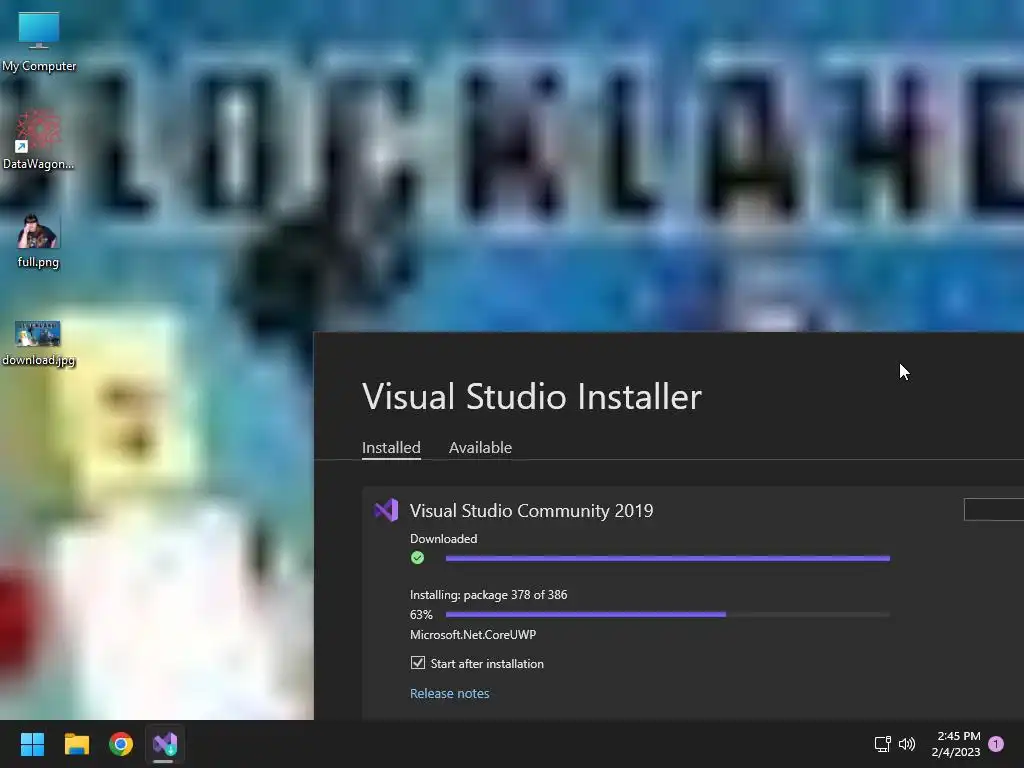Open the notification badge in tray

pyautogui.click(x=996, y=744)
